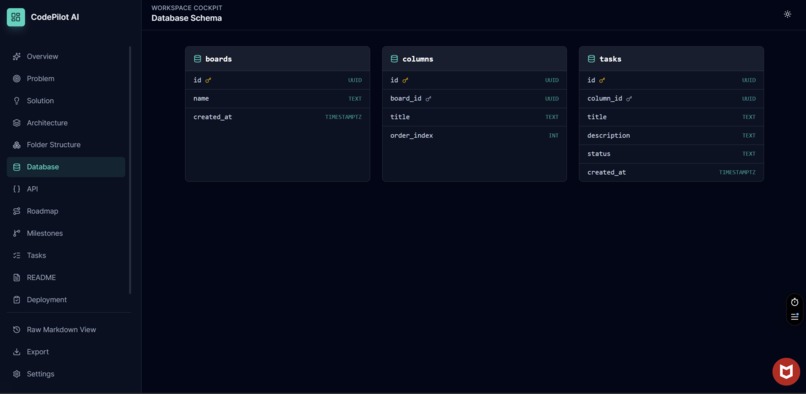
Task: Click the Overview sparkle icon
Action: pos(16,57)
